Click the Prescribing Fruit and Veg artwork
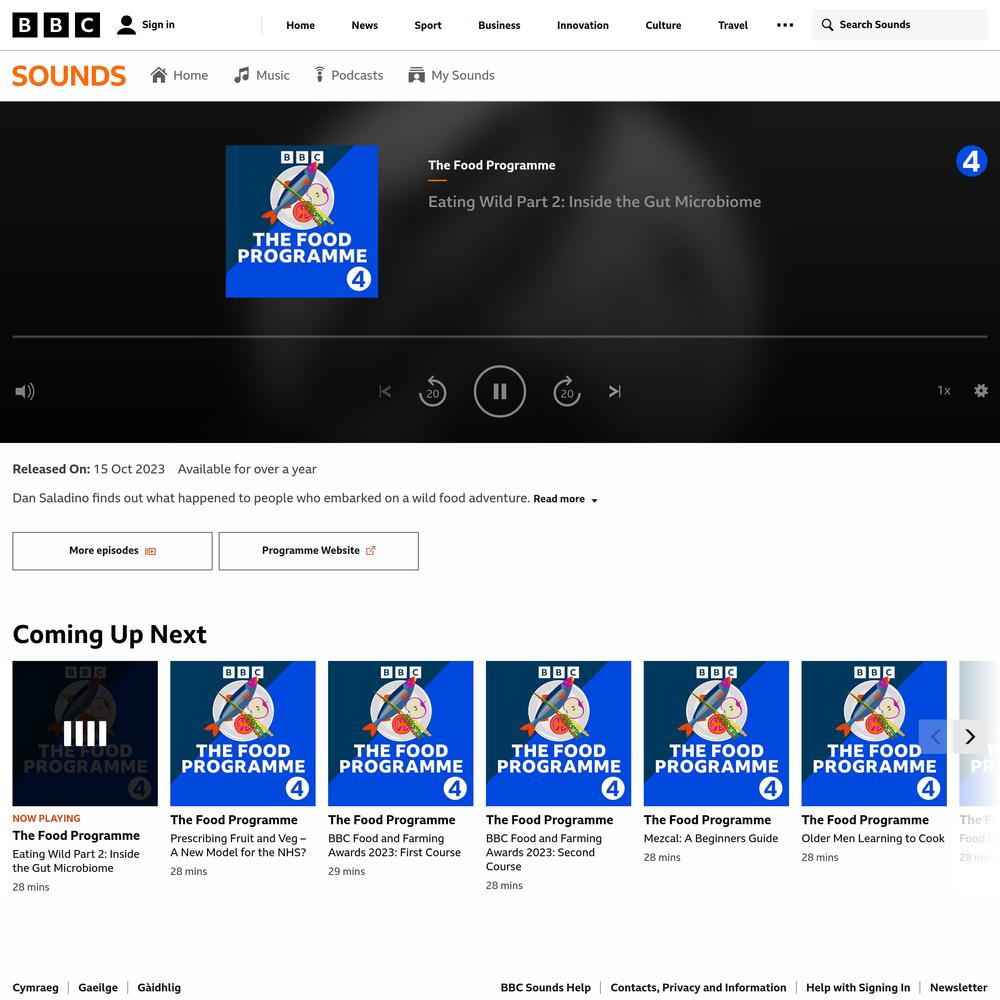The width and height of the screenshot is (1000, 1000). click(243, 733)
